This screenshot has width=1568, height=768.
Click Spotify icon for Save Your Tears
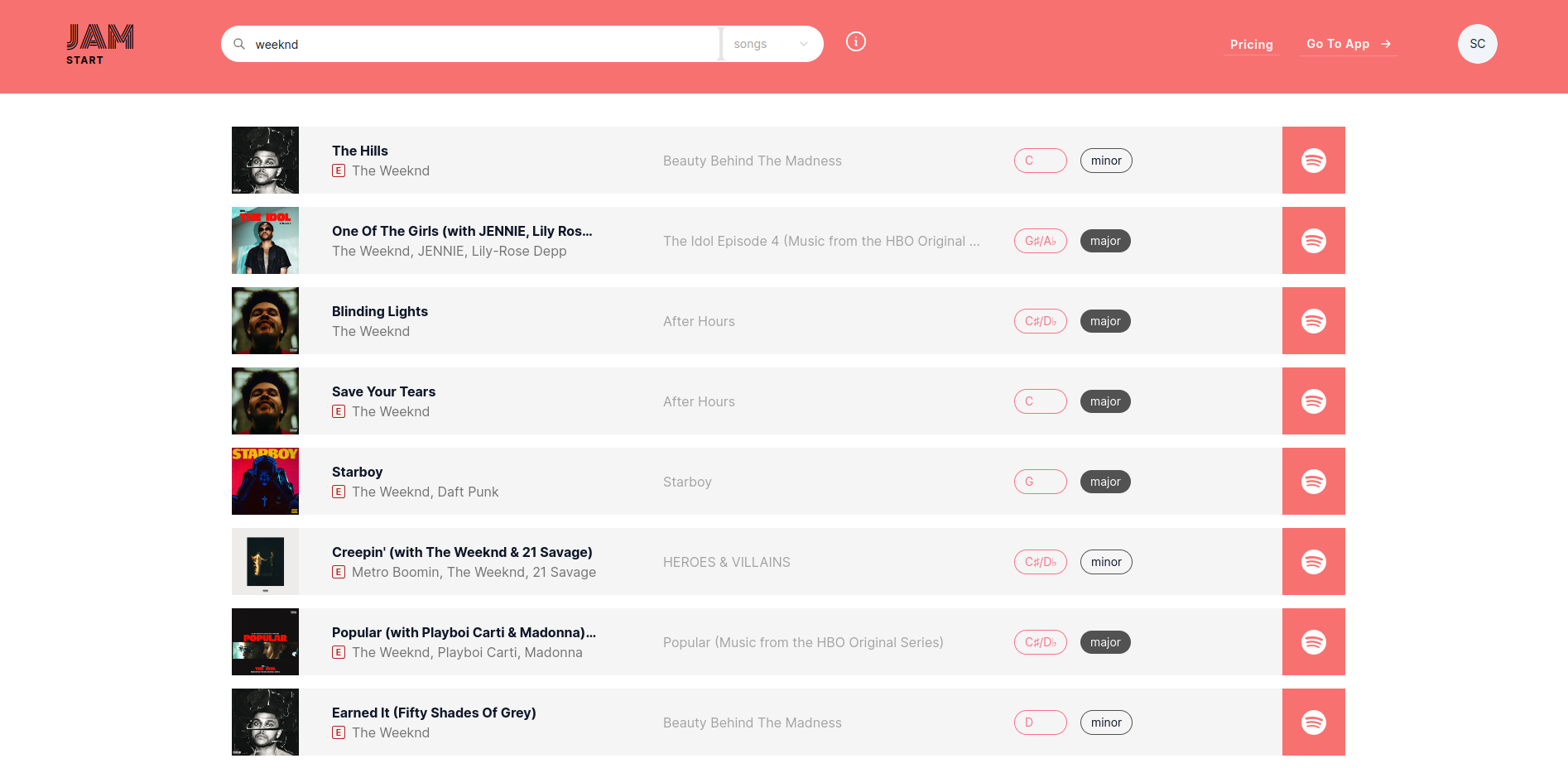coord(1313,401)
